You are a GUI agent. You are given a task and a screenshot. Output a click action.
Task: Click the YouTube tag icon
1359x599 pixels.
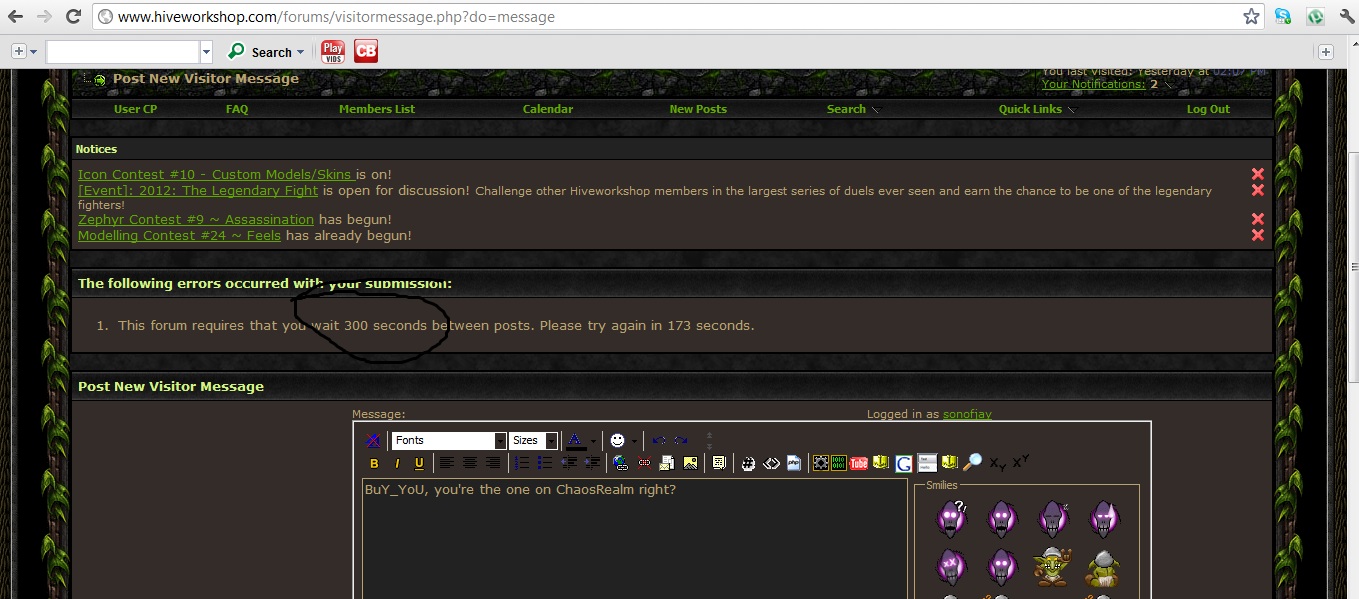pyautogui.click(x=858, y=463)
